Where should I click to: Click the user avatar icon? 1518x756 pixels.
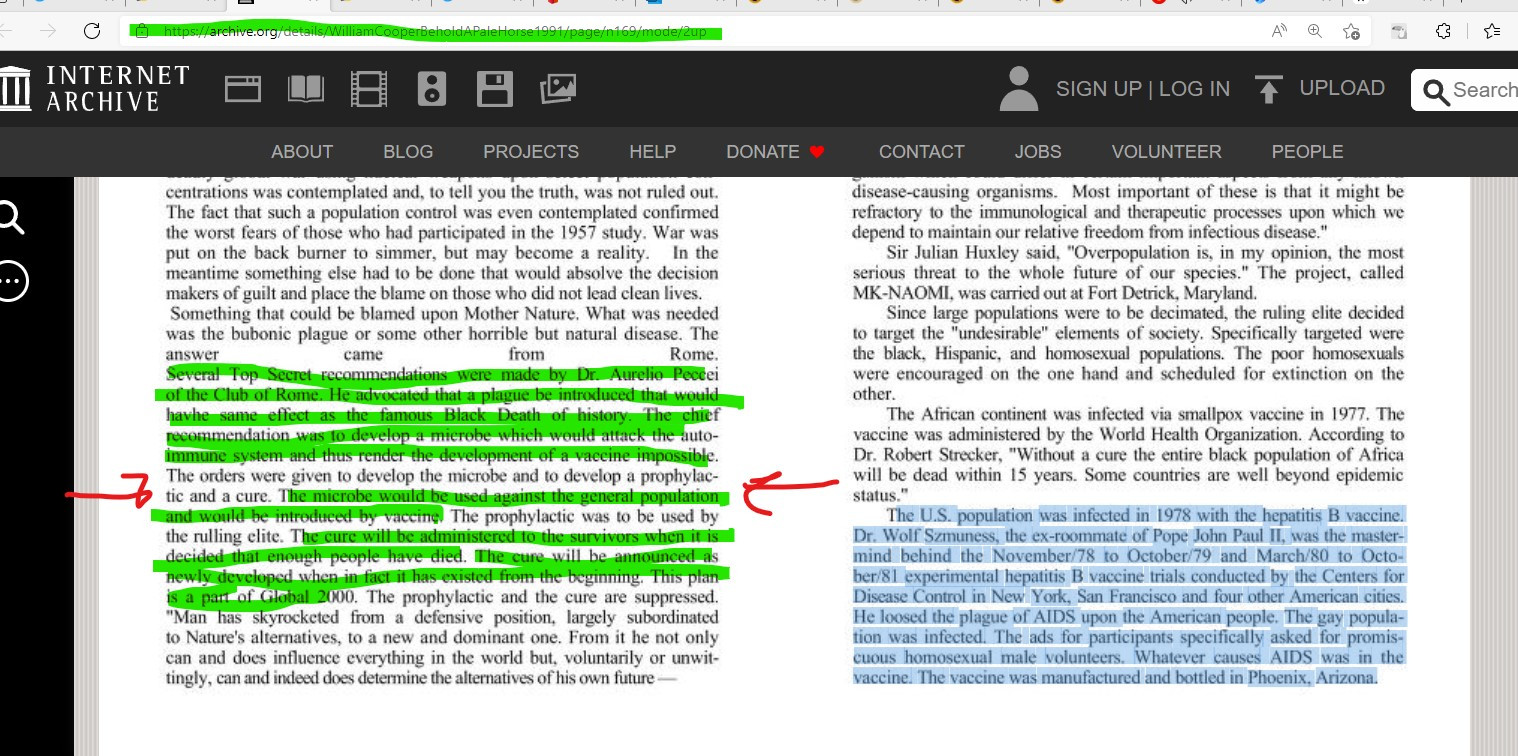click(x=1019, y=89)
